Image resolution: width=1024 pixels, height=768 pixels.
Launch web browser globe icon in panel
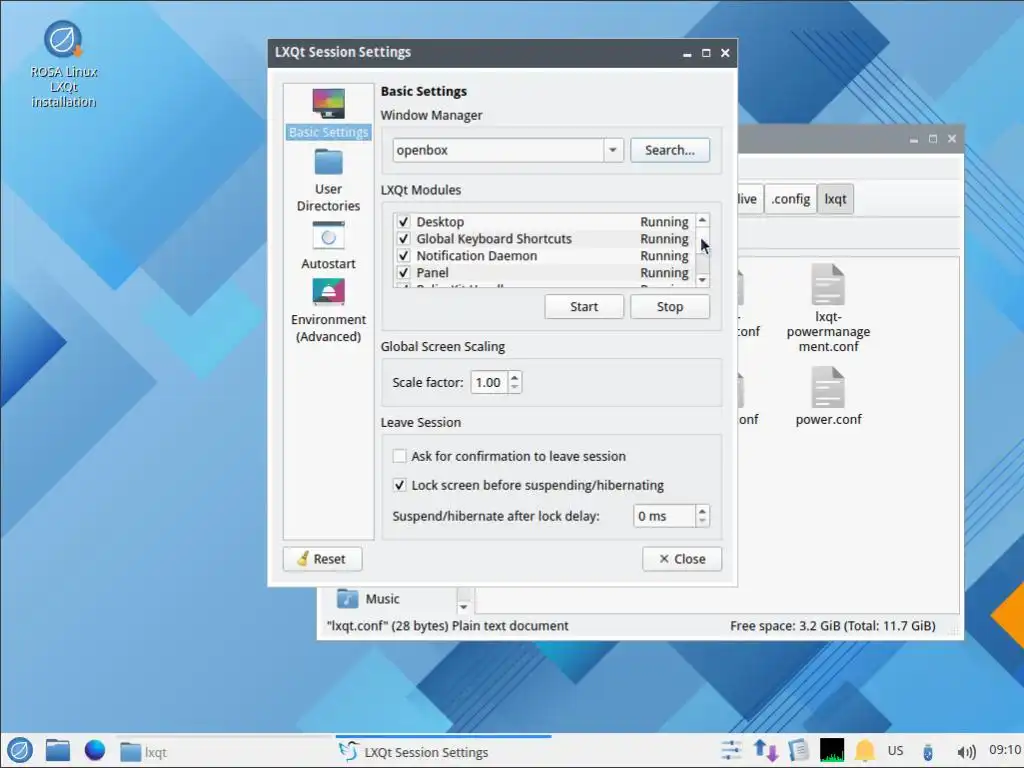(95, 750)
